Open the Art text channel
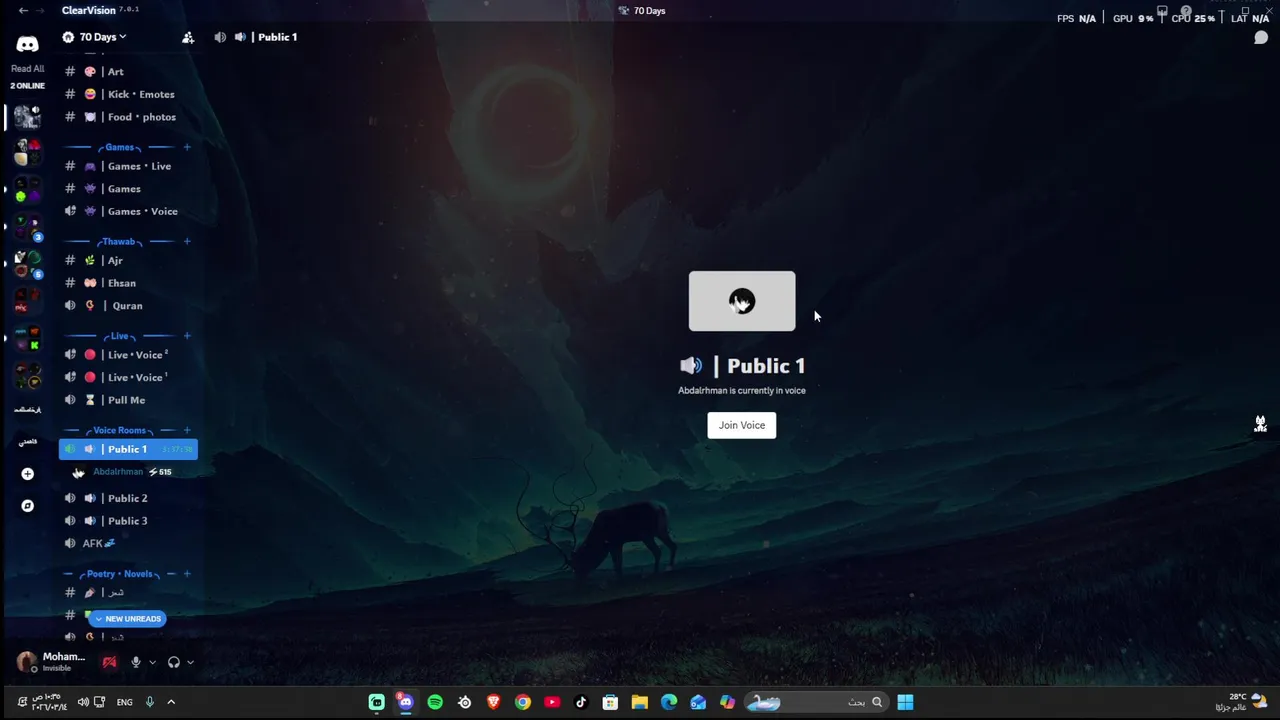Viewport: 1280px width, 720px height. 128,72
